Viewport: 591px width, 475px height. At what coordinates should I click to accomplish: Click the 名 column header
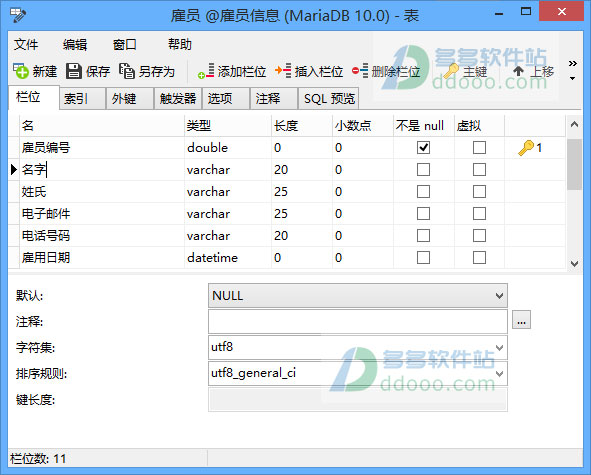(102, 126)
